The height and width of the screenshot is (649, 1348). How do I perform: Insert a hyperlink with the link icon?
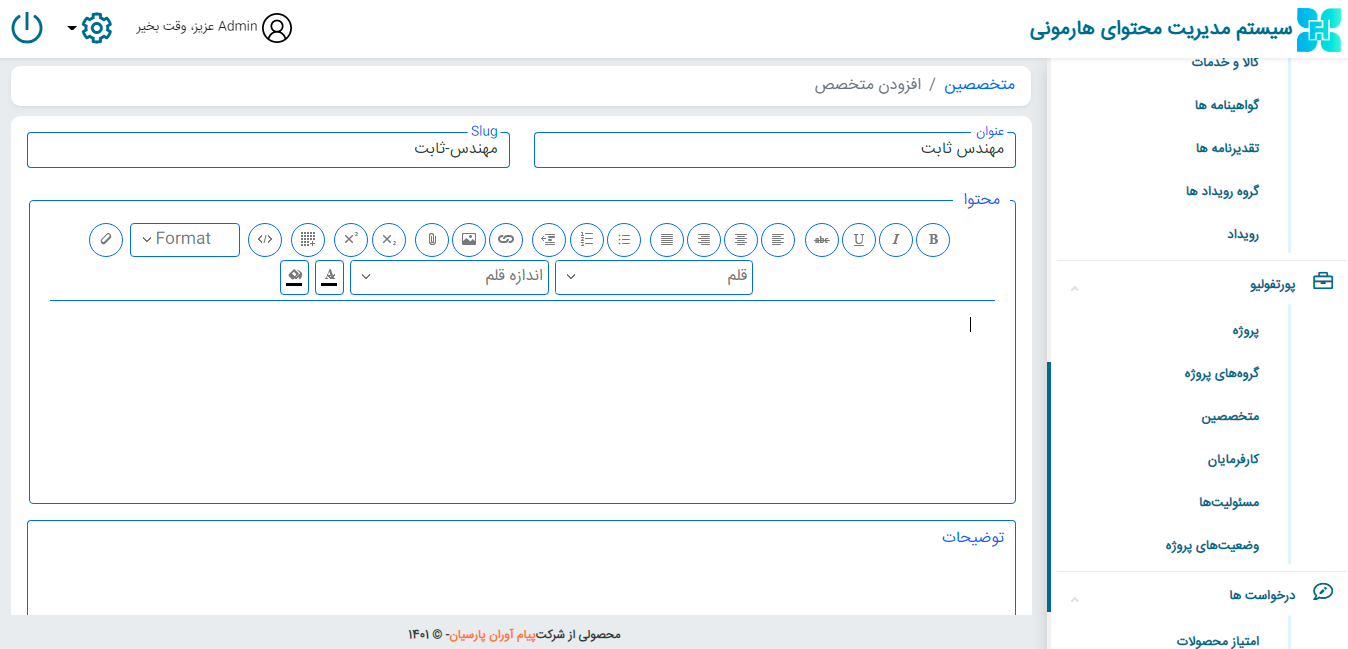(x=506, y=240)
